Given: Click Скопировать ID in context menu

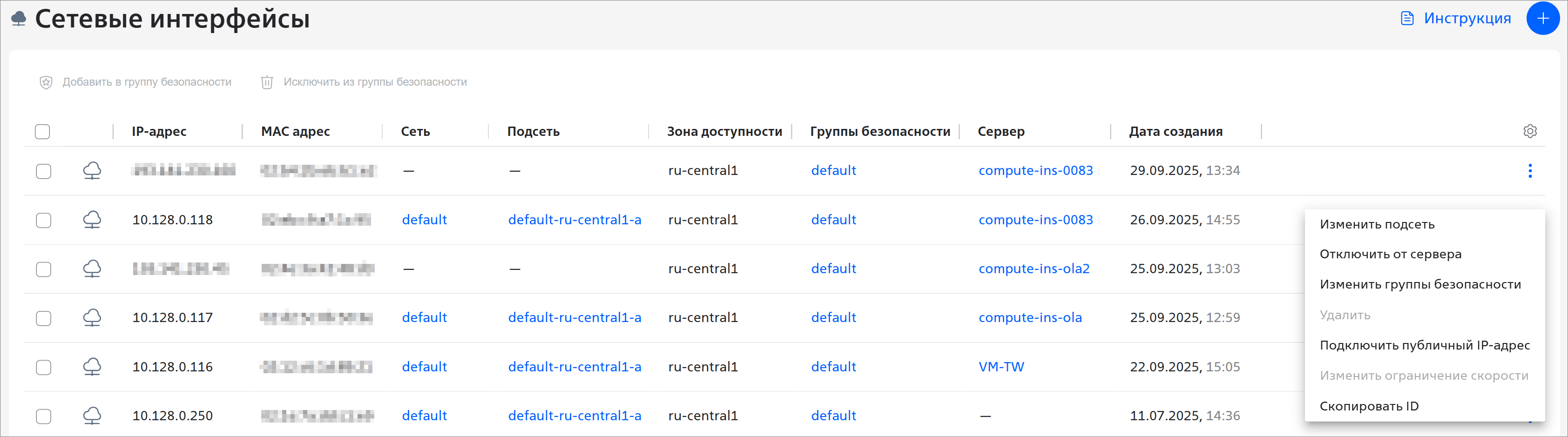Looking at the screenshot, I should pos(1369,407).
